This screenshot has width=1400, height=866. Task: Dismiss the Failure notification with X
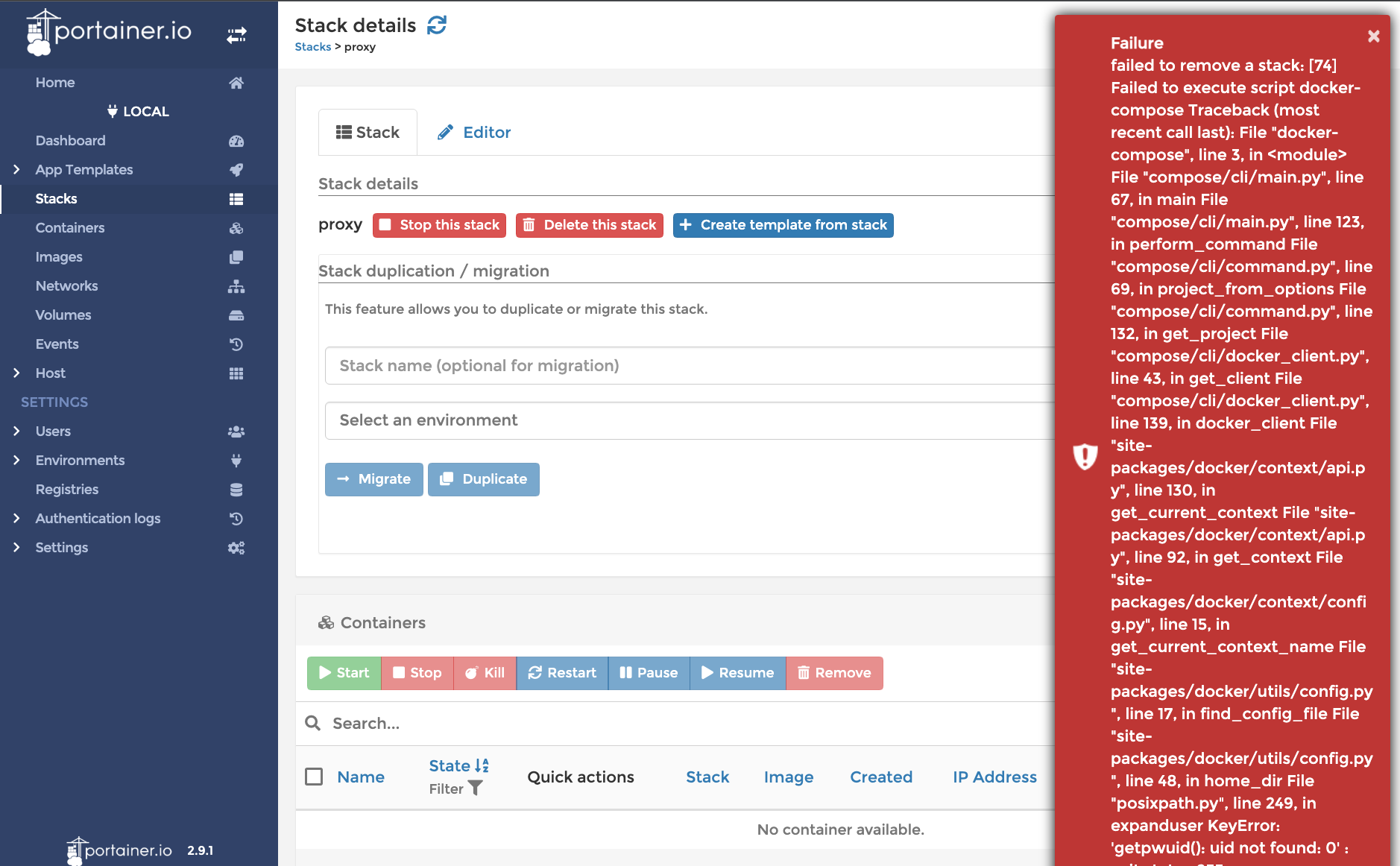click(x=1374, y=37)
